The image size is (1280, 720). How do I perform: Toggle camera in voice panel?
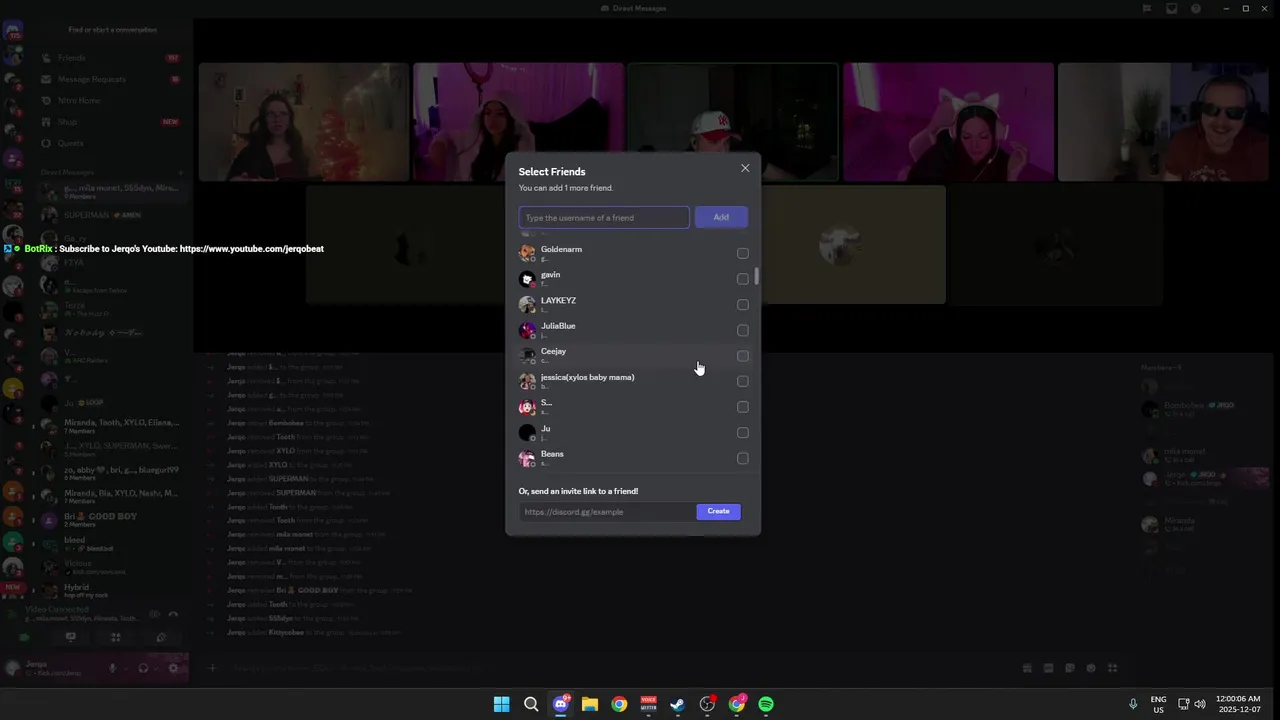click(25, 637)
